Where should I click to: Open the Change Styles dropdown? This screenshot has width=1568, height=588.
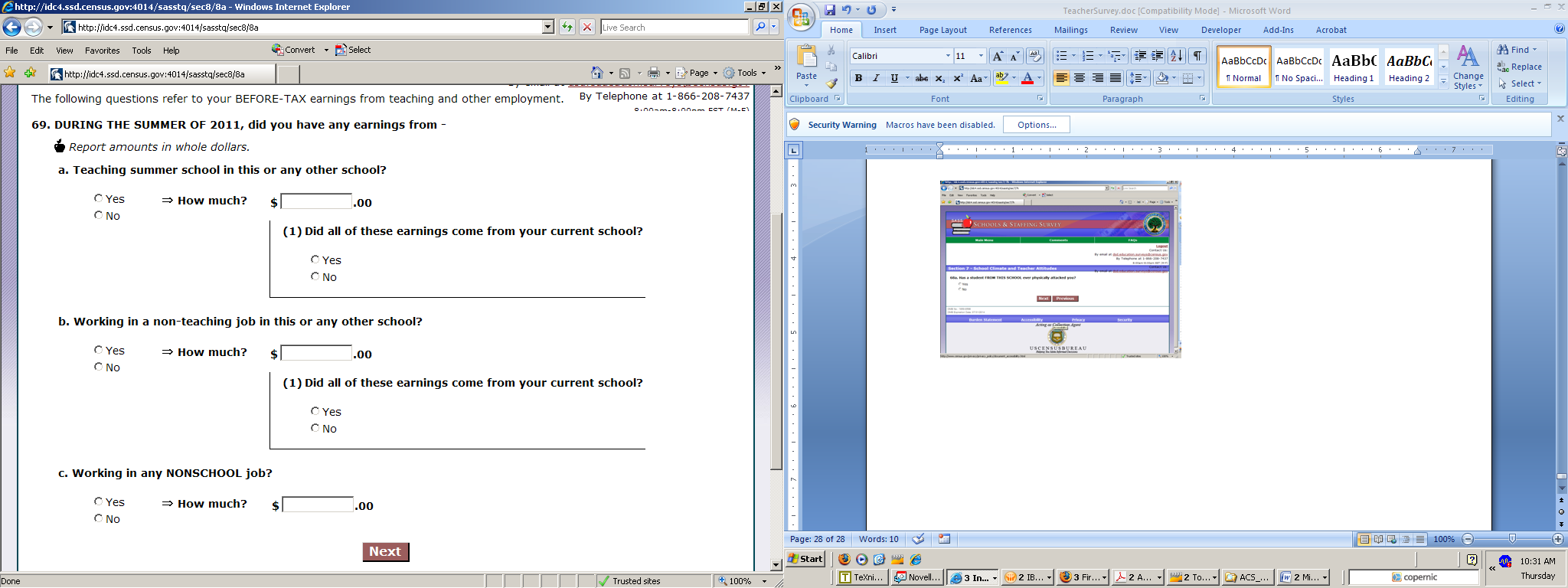[1468, 67]
